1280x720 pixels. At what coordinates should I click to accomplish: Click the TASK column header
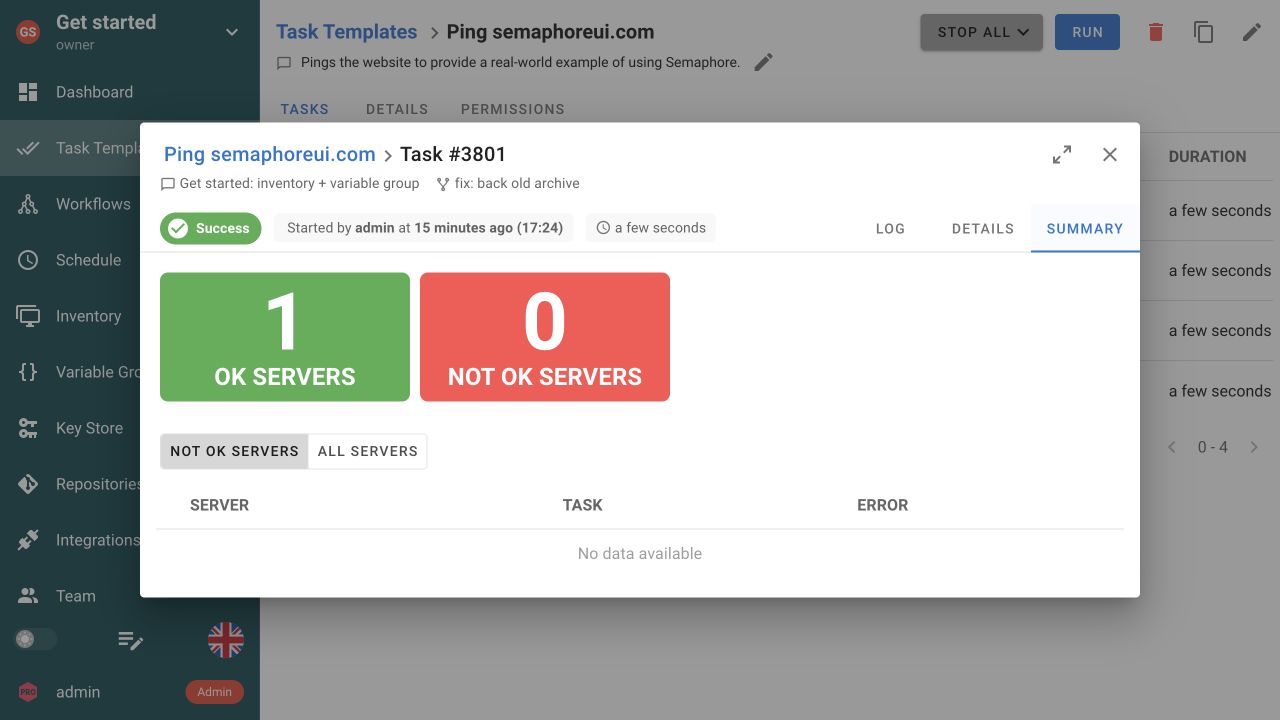click(x=583, y=505)
